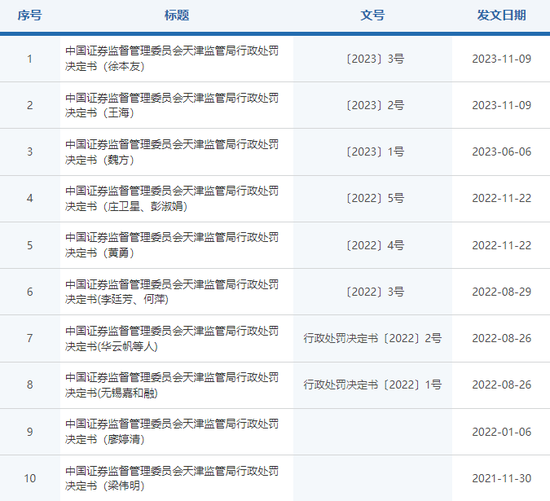Click the date 2023-11-09 in row 1
This screenshot has width=550, height=501.
(502, 59)
